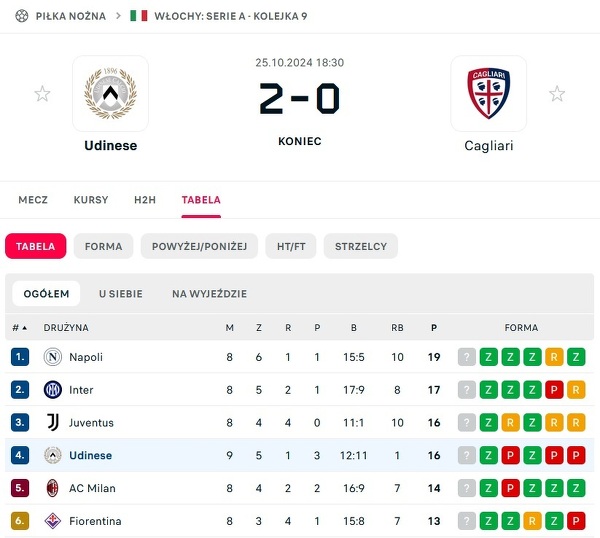Screen dimensions: 600x538
Task: Show the NA WYJEŹDZIE standings
Action: tap(209, 294)
